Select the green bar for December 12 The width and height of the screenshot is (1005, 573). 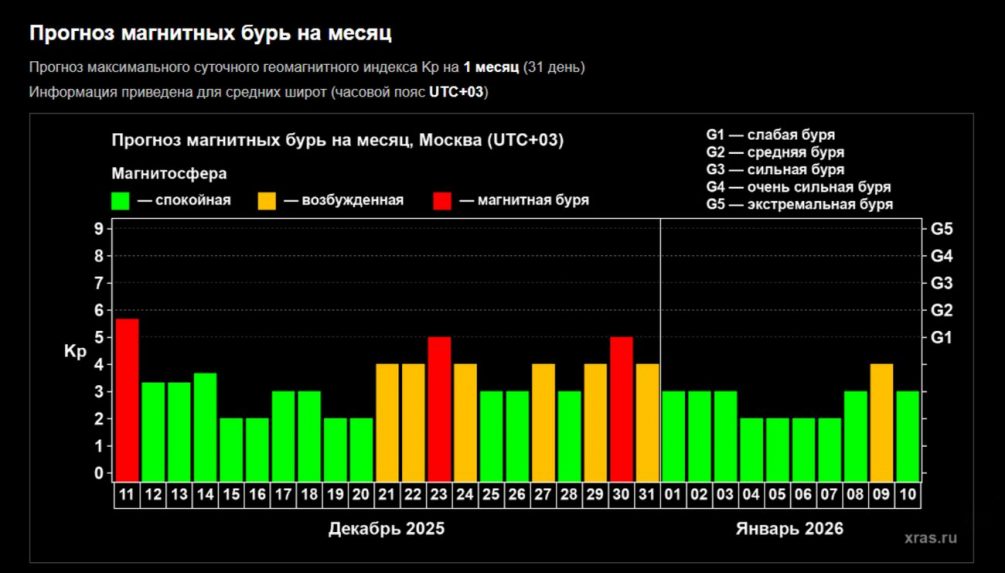[x=153, y=431]
